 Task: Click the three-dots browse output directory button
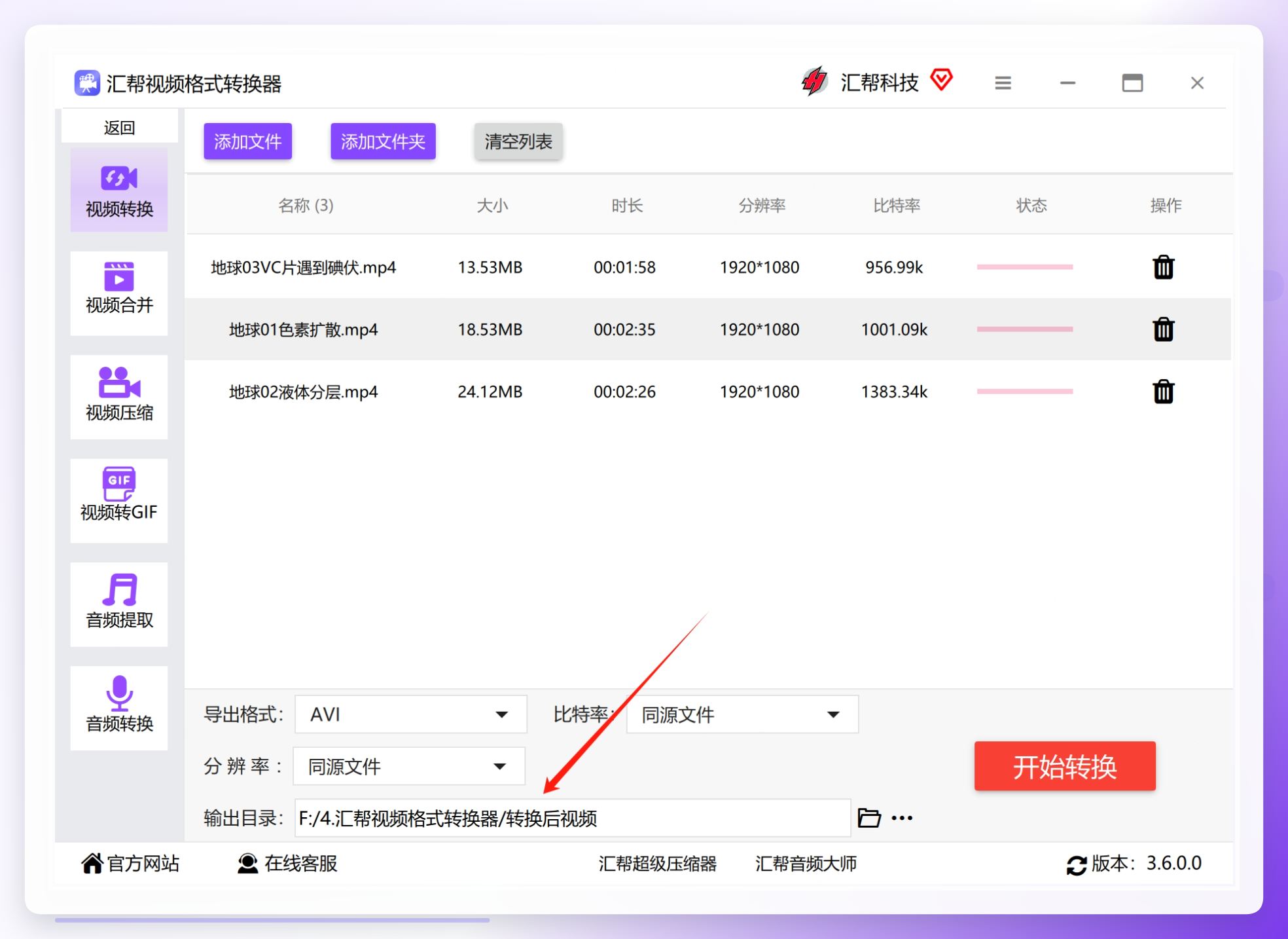[x=902, y=818]
